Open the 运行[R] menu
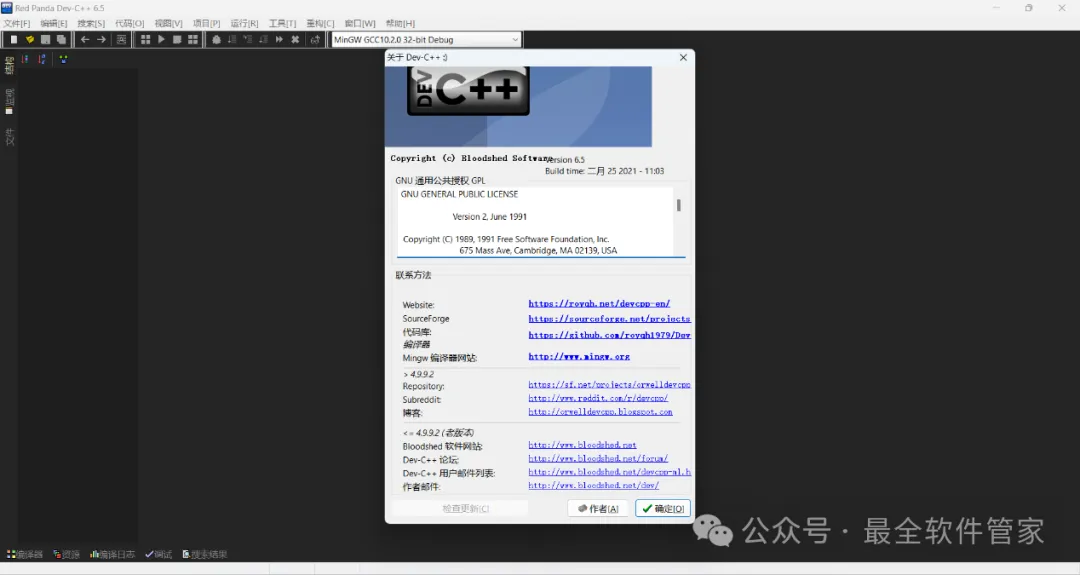This screenshot has width=1080, height=575. tap(244, 23)
